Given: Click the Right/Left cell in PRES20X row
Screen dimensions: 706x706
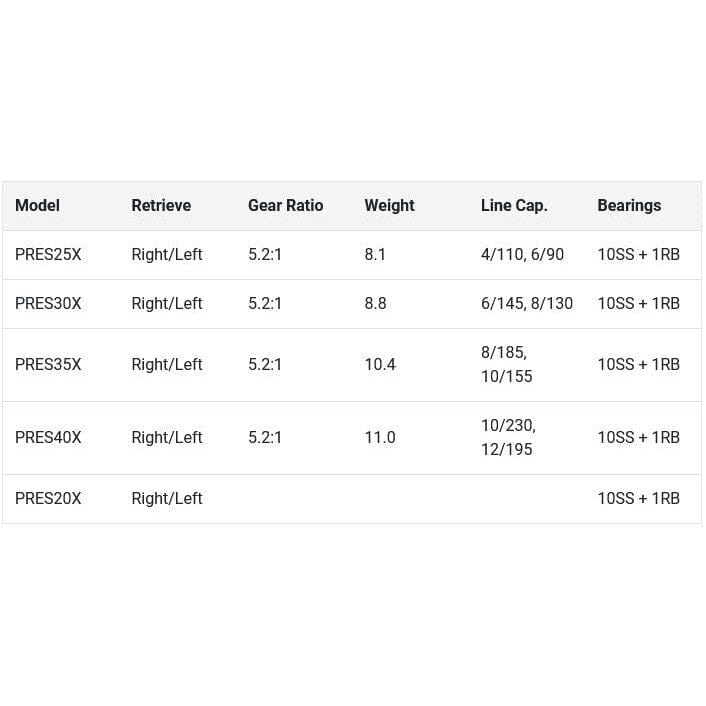Looking at the screenshot, I should [x=167, y=498].
